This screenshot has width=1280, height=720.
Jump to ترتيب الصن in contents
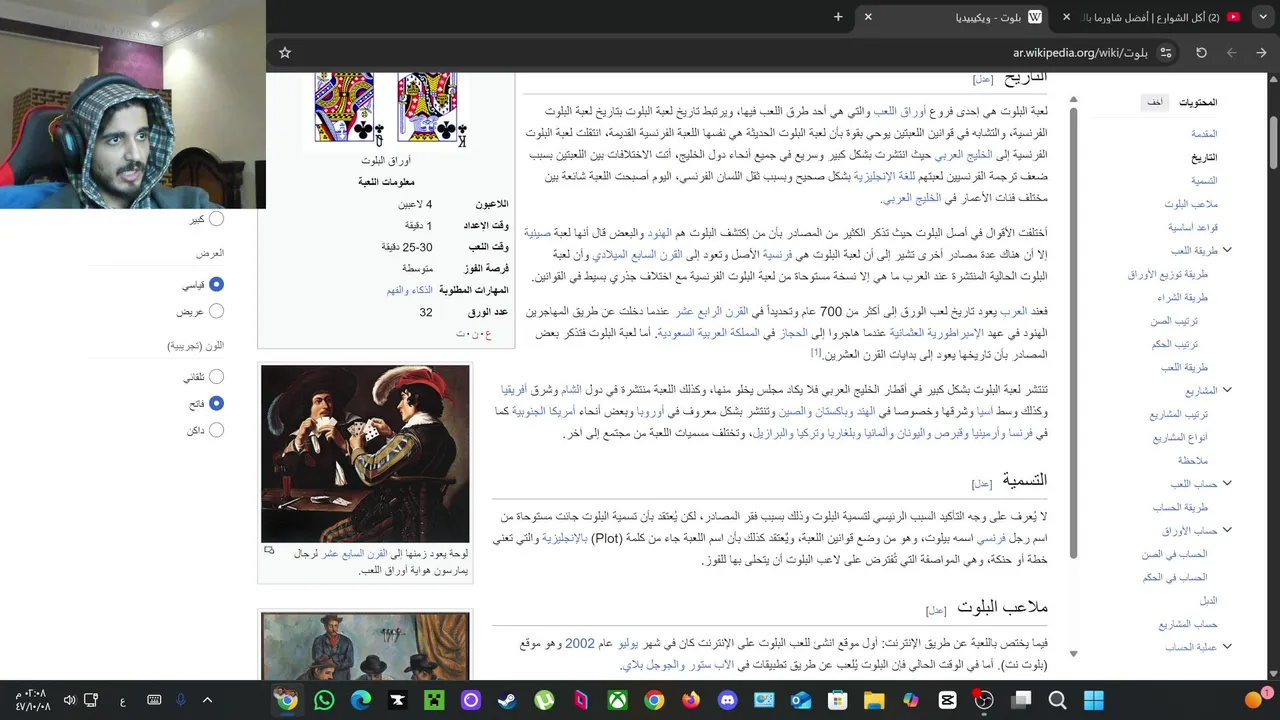pos(1175,321)
